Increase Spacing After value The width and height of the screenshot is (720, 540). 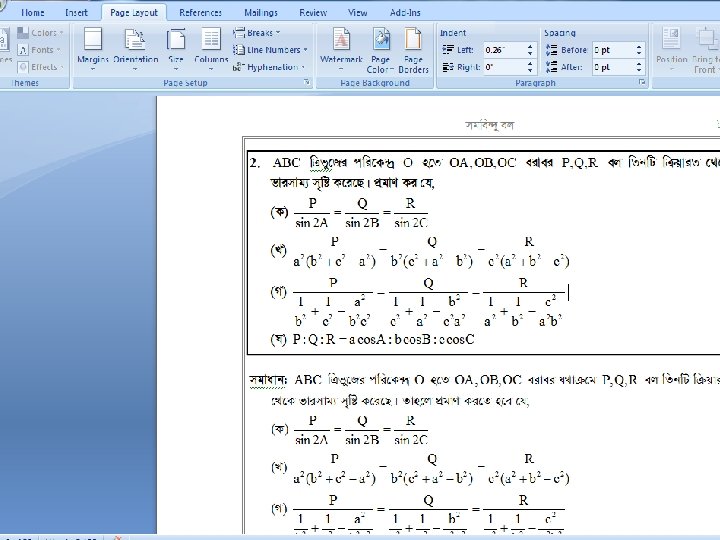[639, 64]
